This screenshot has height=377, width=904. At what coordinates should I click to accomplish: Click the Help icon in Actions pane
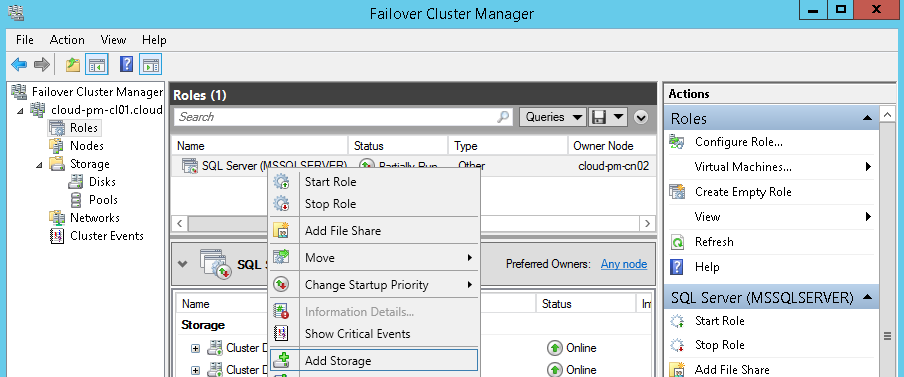677,267
